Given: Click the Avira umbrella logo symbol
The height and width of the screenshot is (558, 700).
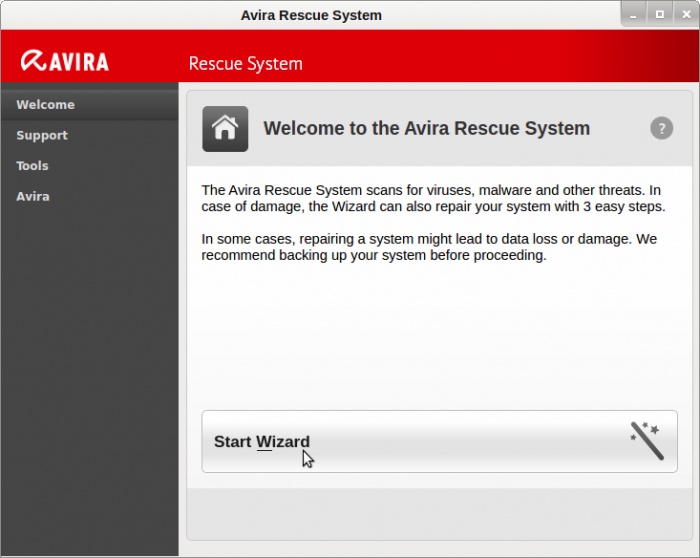Looking at the screenshot, I should 33,61.
